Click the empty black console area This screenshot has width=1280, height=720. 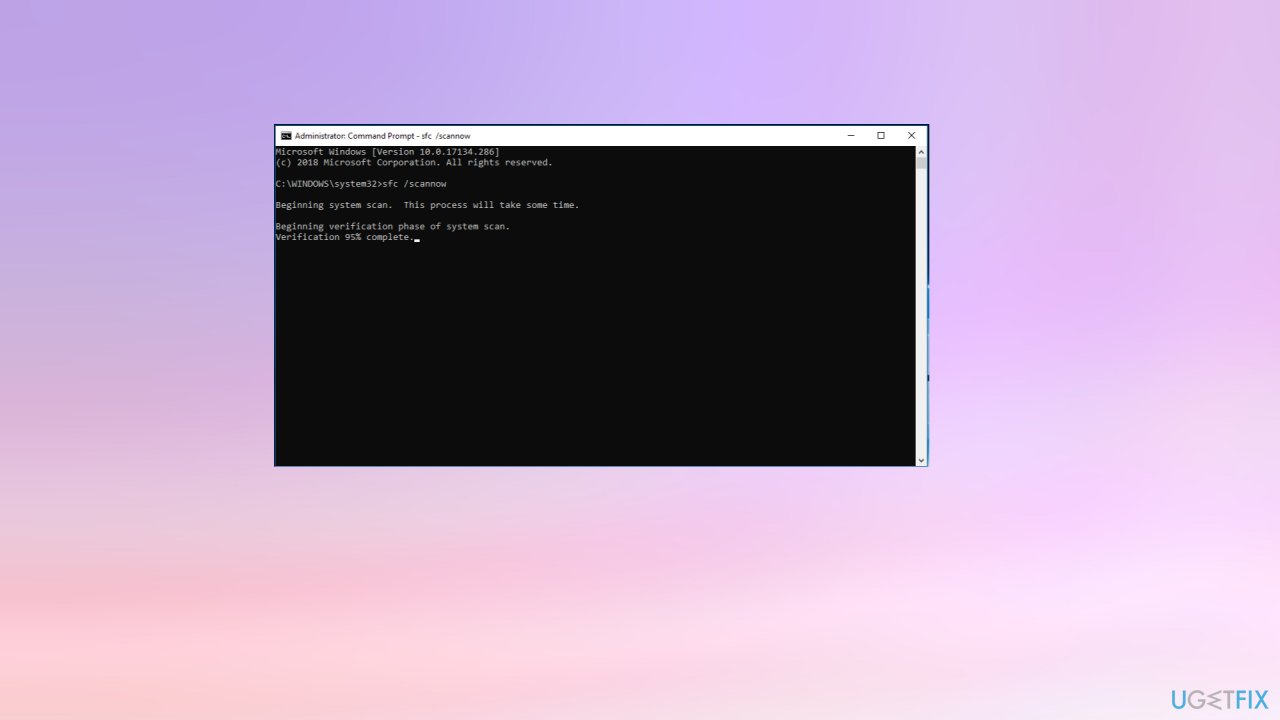pos(595,360)
